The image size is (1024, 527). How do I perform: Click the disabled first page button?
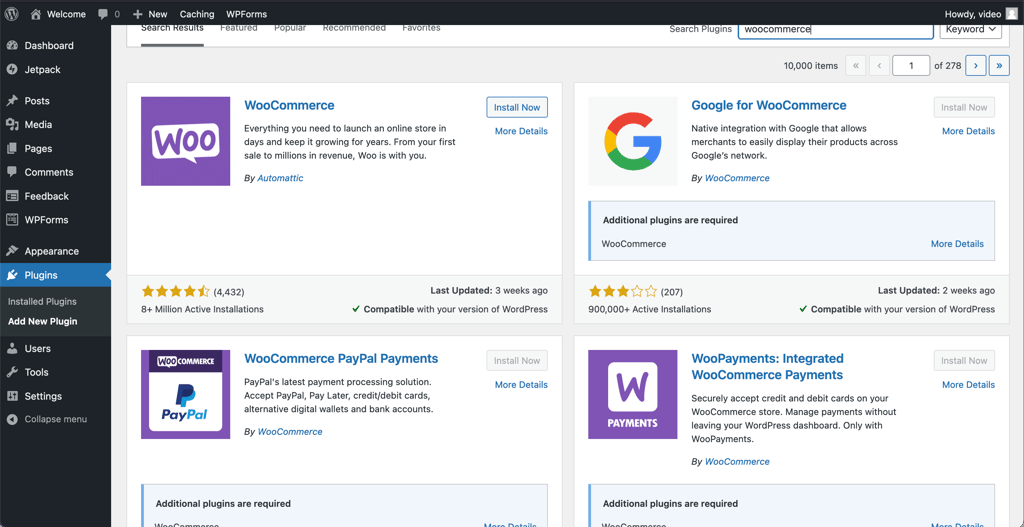coord(856,65)
